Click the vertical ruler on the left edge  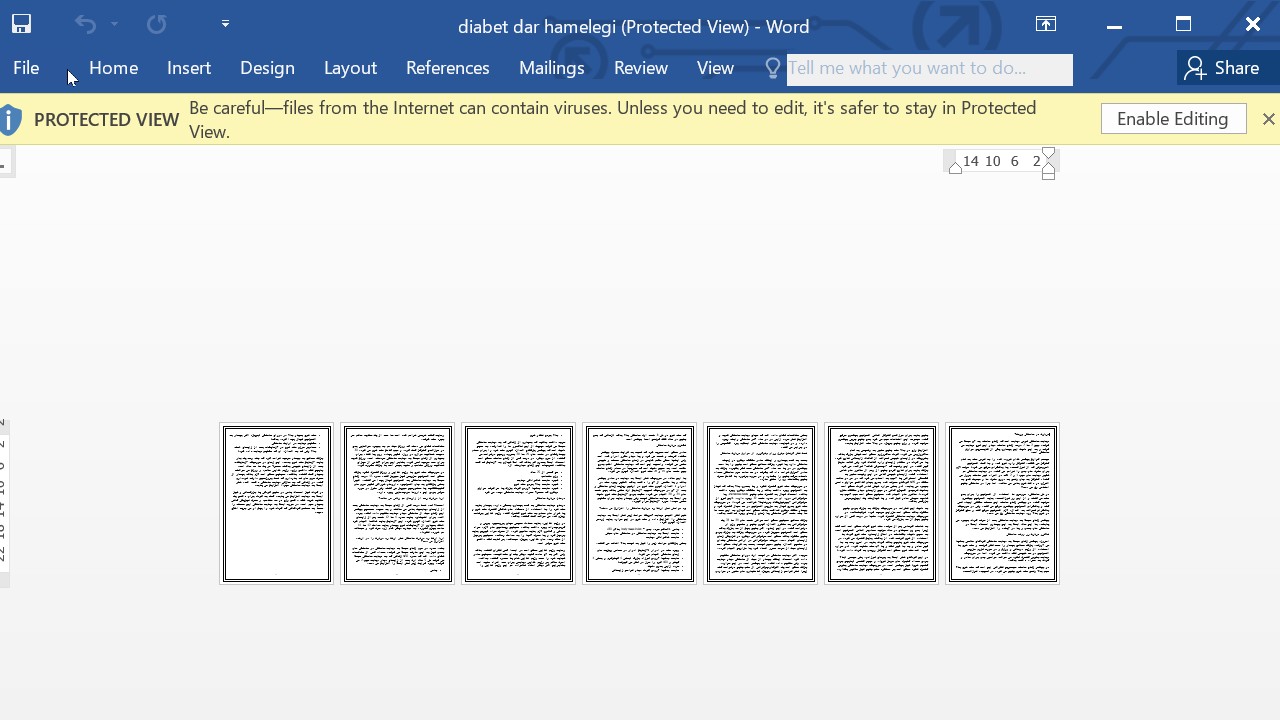4,502
